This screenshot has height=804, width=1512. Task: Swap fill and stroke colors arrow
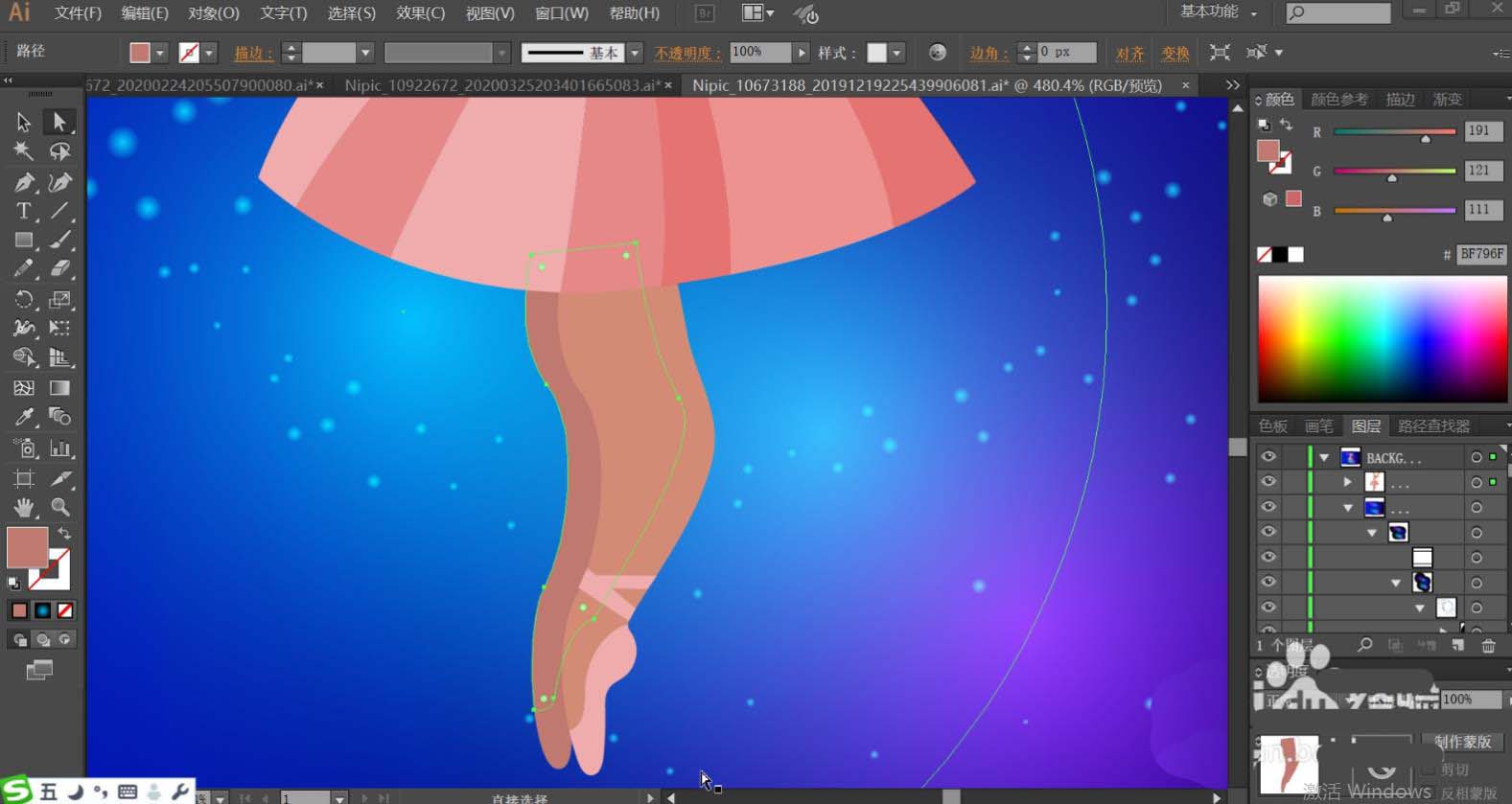(64, 533)
